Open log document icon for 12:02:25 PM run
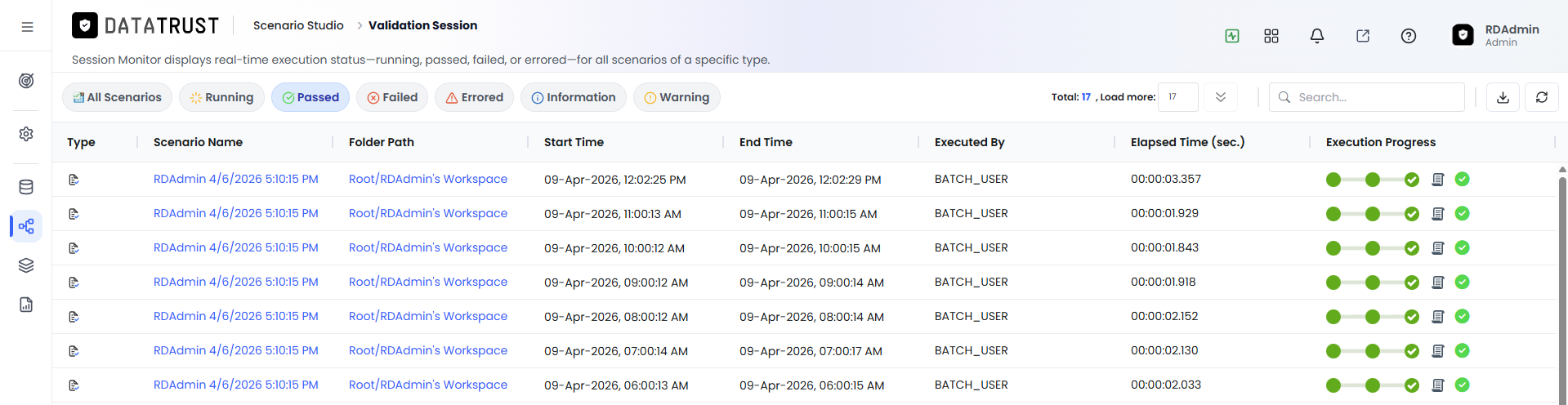Image resolution: width=1568 pixels, height=405 pixels. pyautogui.click(x=1438, y=180)
